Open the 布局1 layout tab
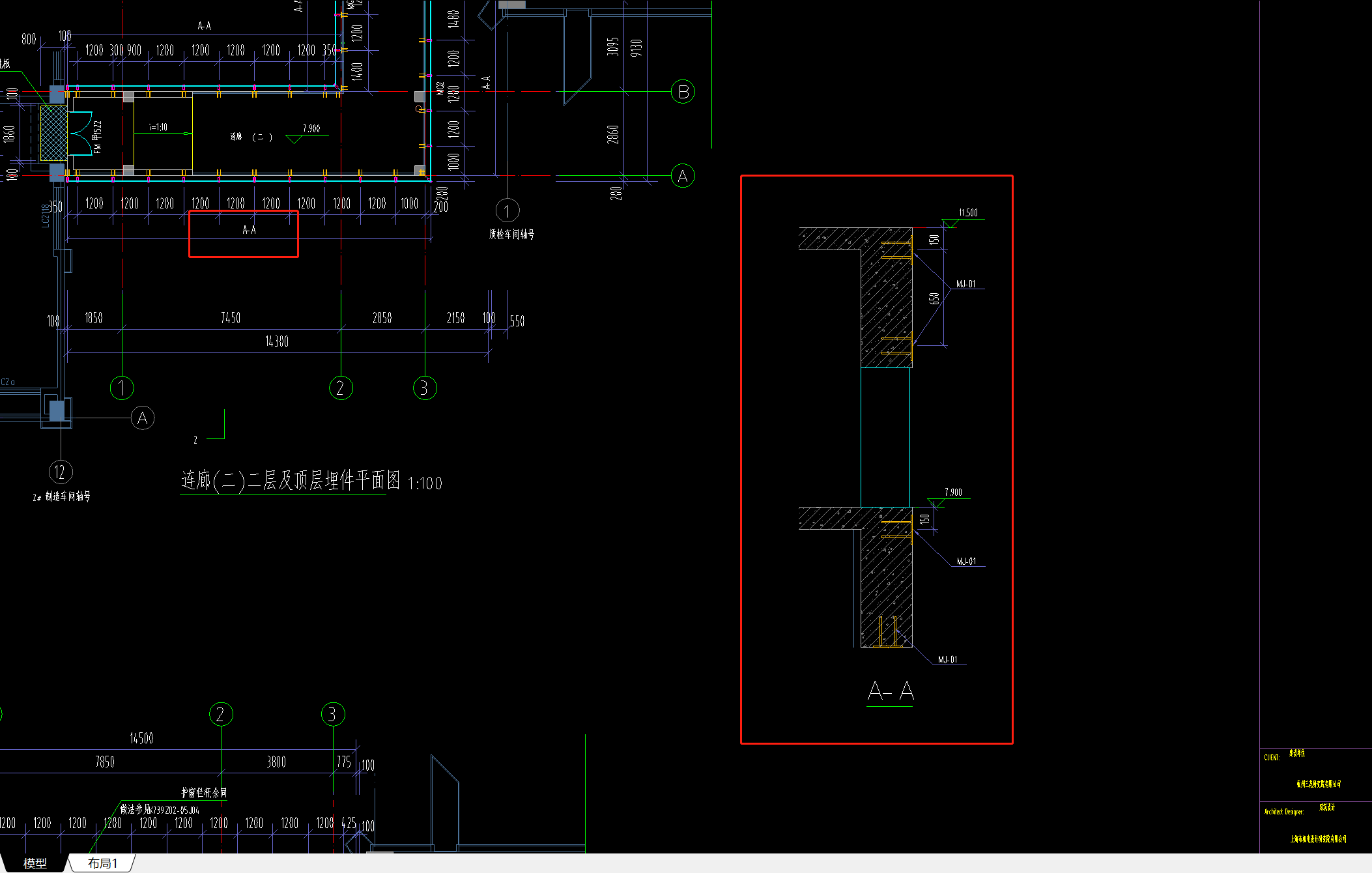1372x873 pixels. [x=103, y=863]
